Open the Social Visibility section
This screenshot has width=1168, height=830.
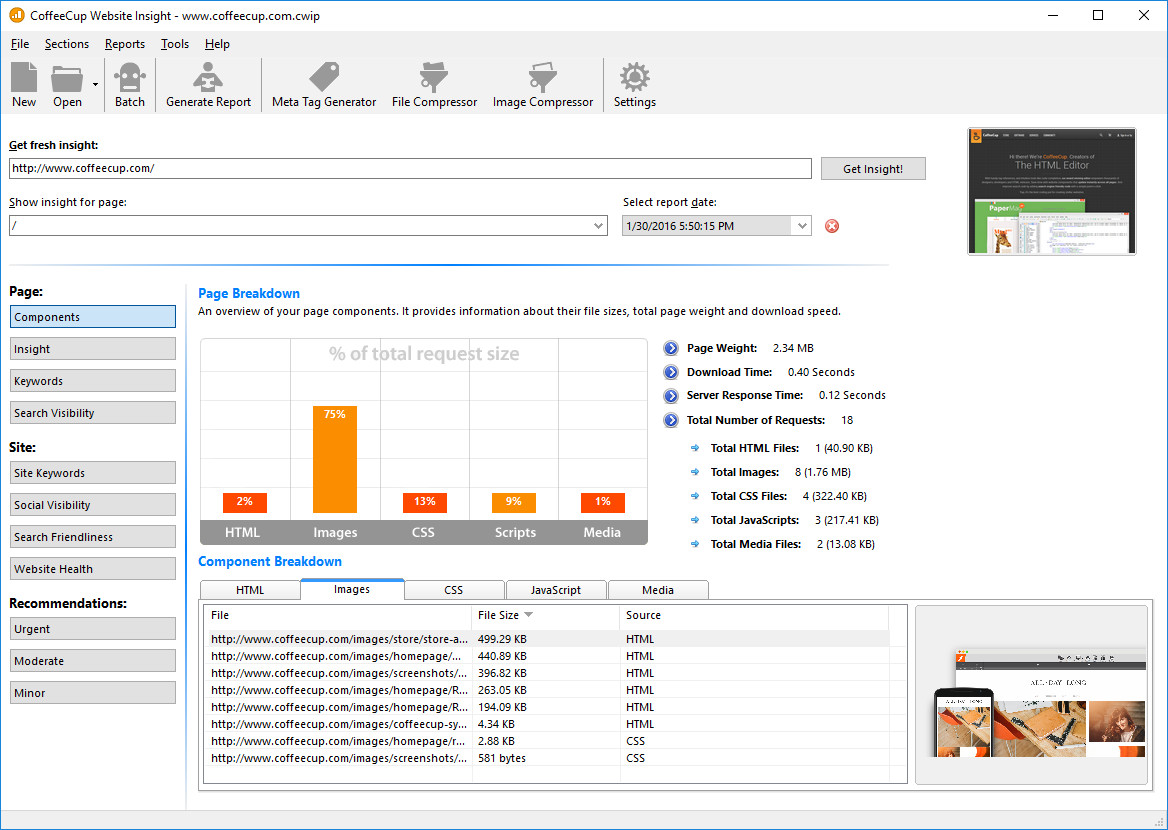tap(93, 505)
